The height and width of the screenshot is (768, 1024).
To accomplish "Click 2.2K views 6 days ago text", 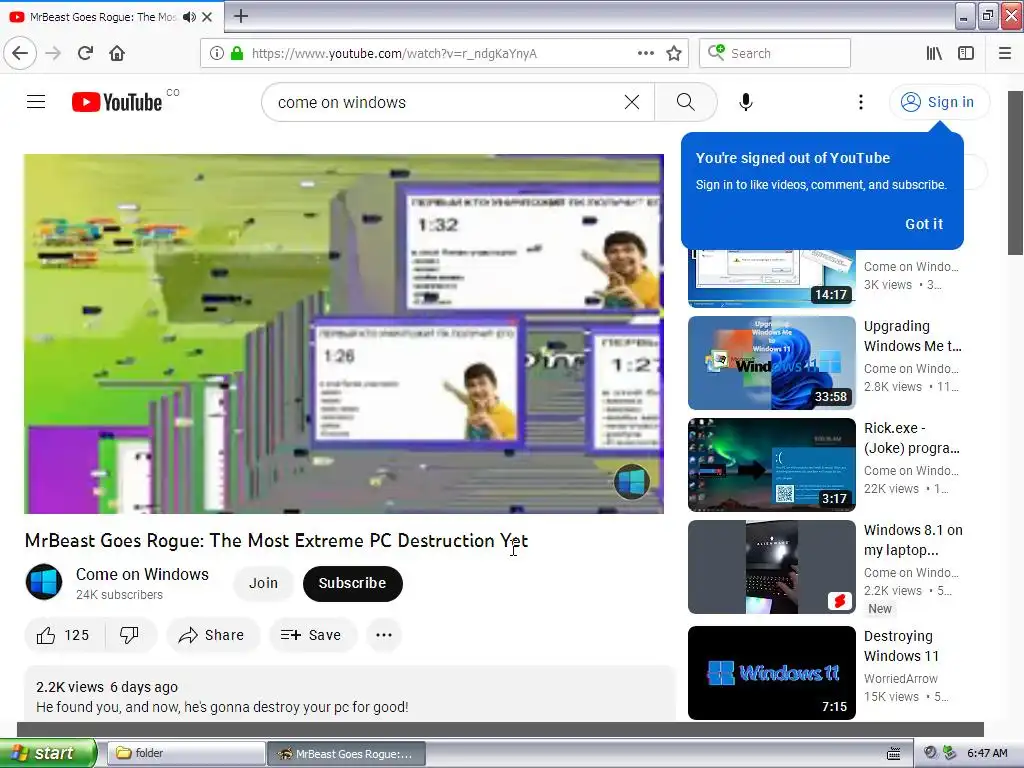I will pyautogui.click(x=106, y=687).
